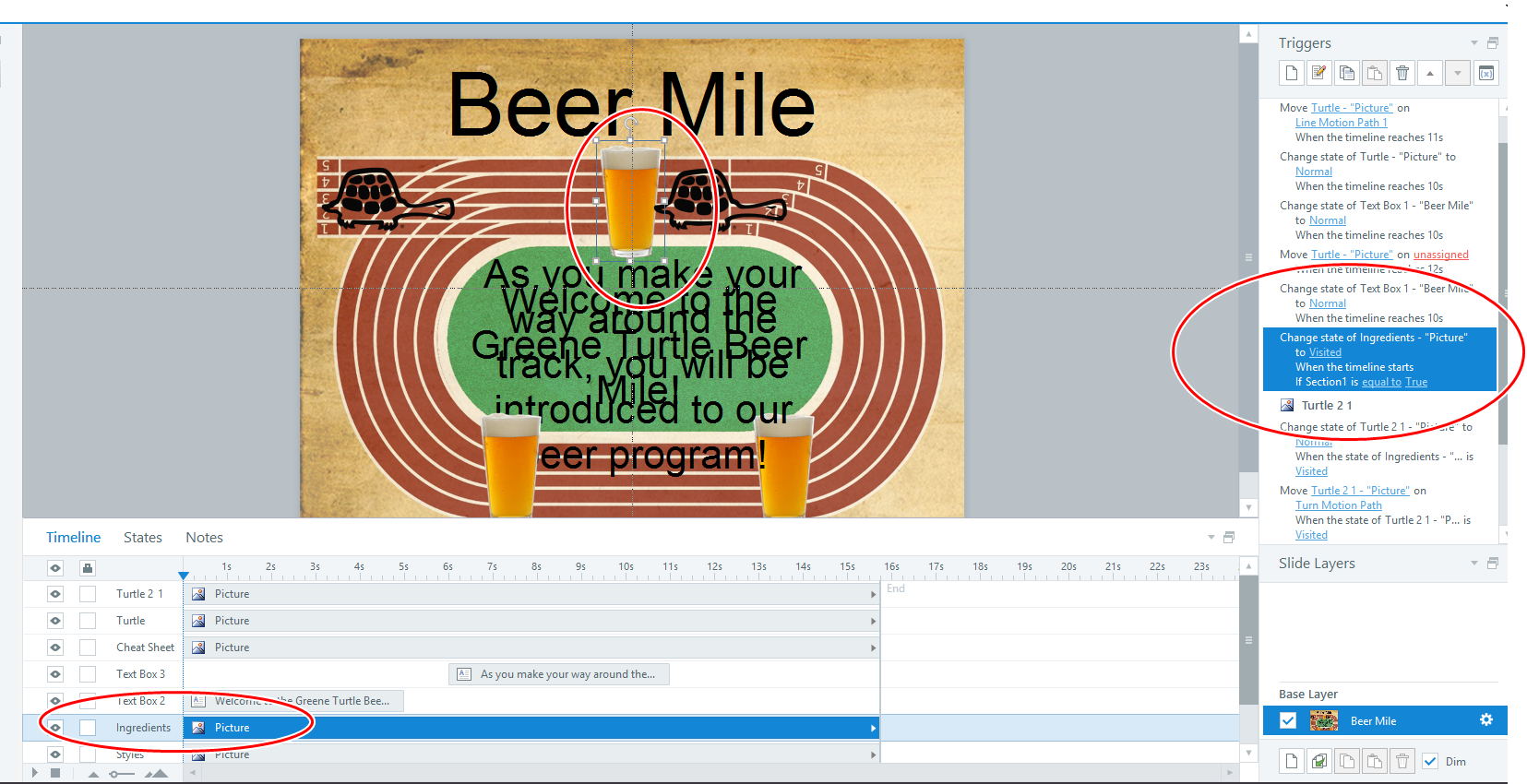Click the Line Motion Path 1 link

1341,123
